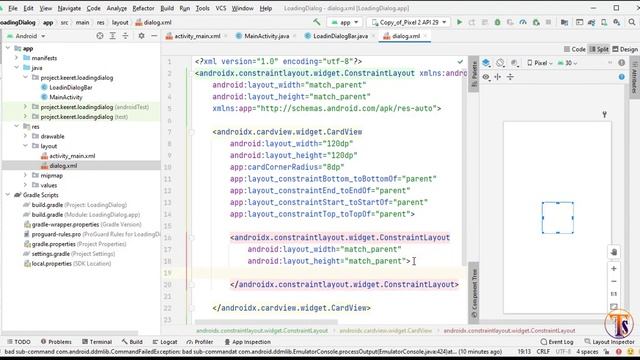Open the Pixel device dropdown in preview
640x360 pixels.
[x=540, y=63]
